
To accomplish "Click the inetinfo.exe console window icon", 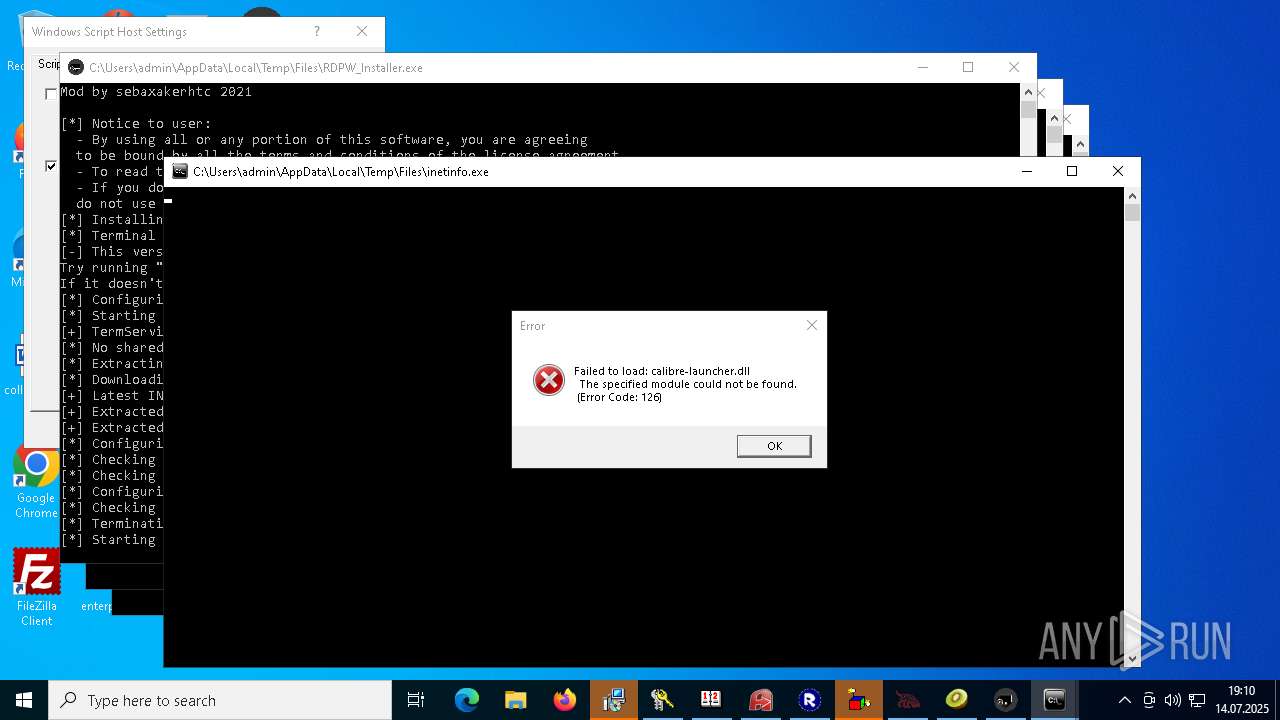I will tap(180, 172).
